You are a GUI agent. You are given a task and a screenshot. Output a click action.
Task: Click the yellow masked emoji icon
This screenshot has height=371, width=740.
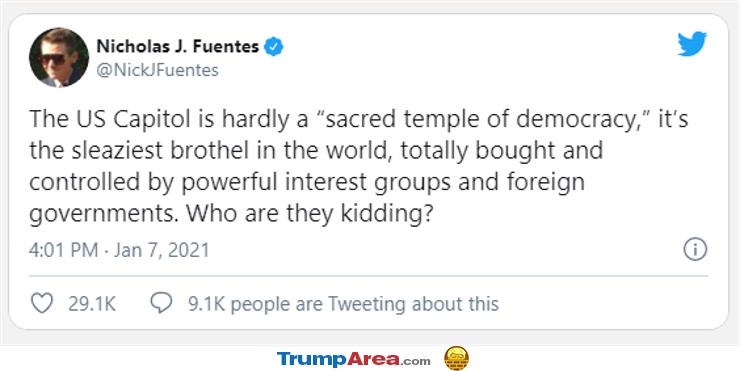coord(456,358)
